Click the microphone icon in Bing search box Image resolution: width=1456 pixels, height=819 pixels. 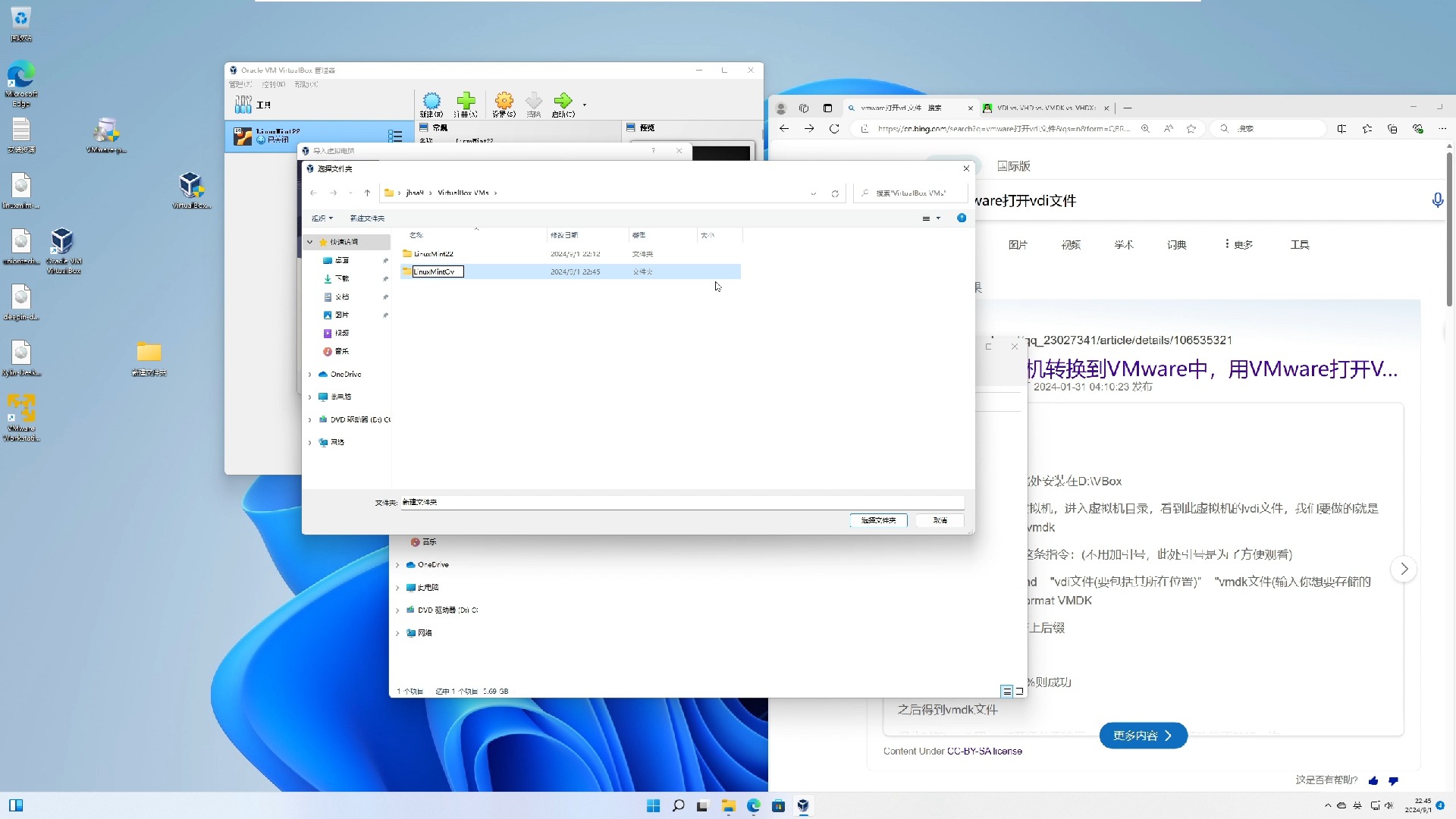[x=1437, y=200]
